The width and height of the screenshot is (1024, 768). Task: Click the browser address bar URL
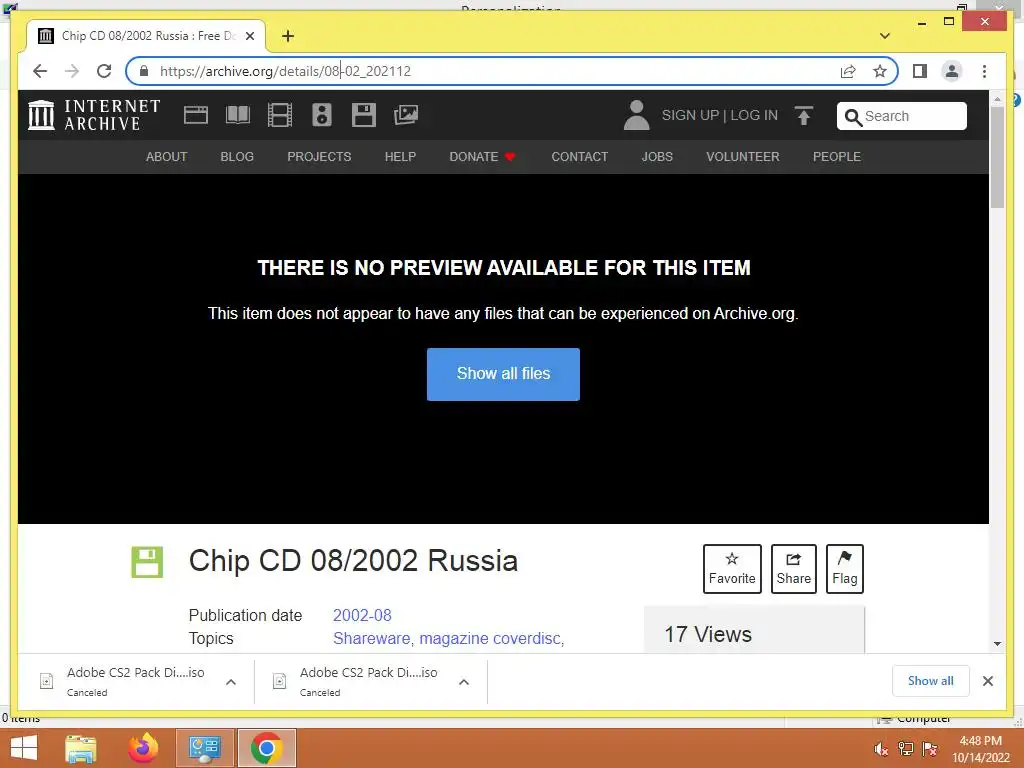point(285,71)
